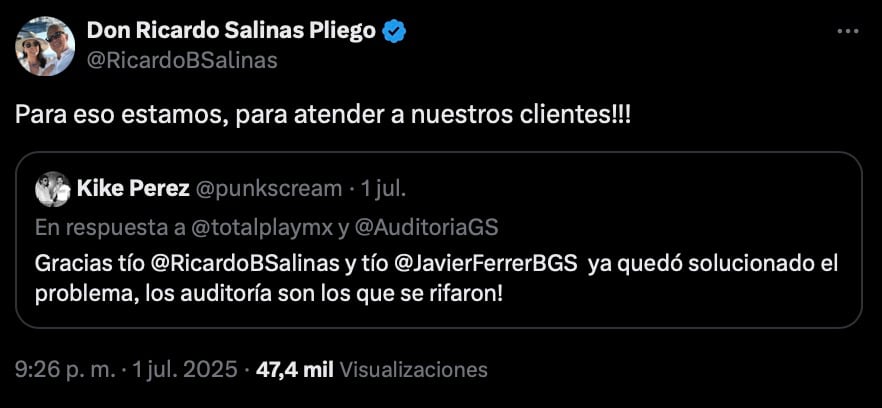Open Kike Perez's small avatar
This screenshot has height=408, width=882.
(52, 190)
